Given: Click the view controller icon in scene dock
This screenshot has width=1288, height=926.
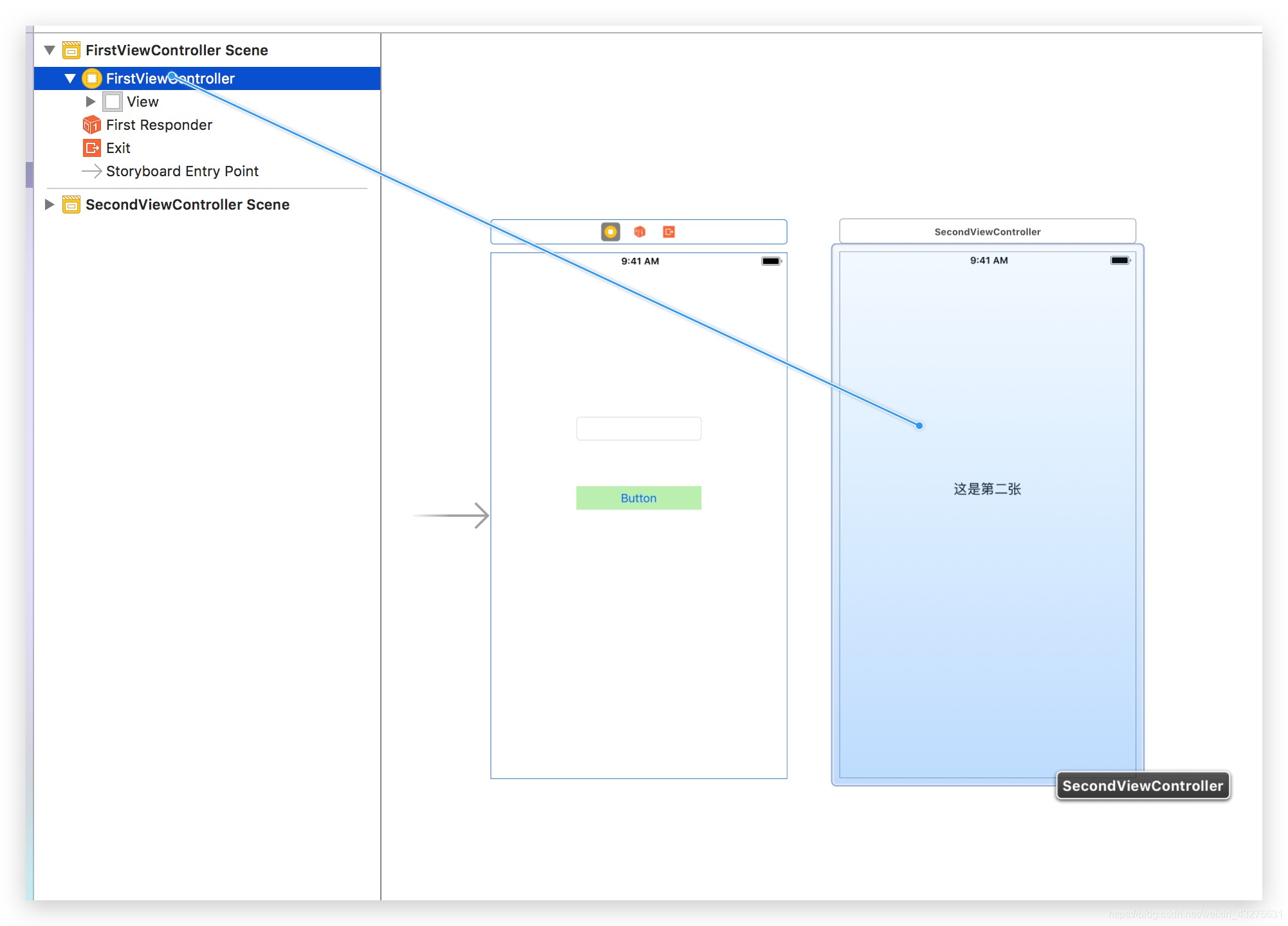Looking at the screenshot, I should click(610, 232).
